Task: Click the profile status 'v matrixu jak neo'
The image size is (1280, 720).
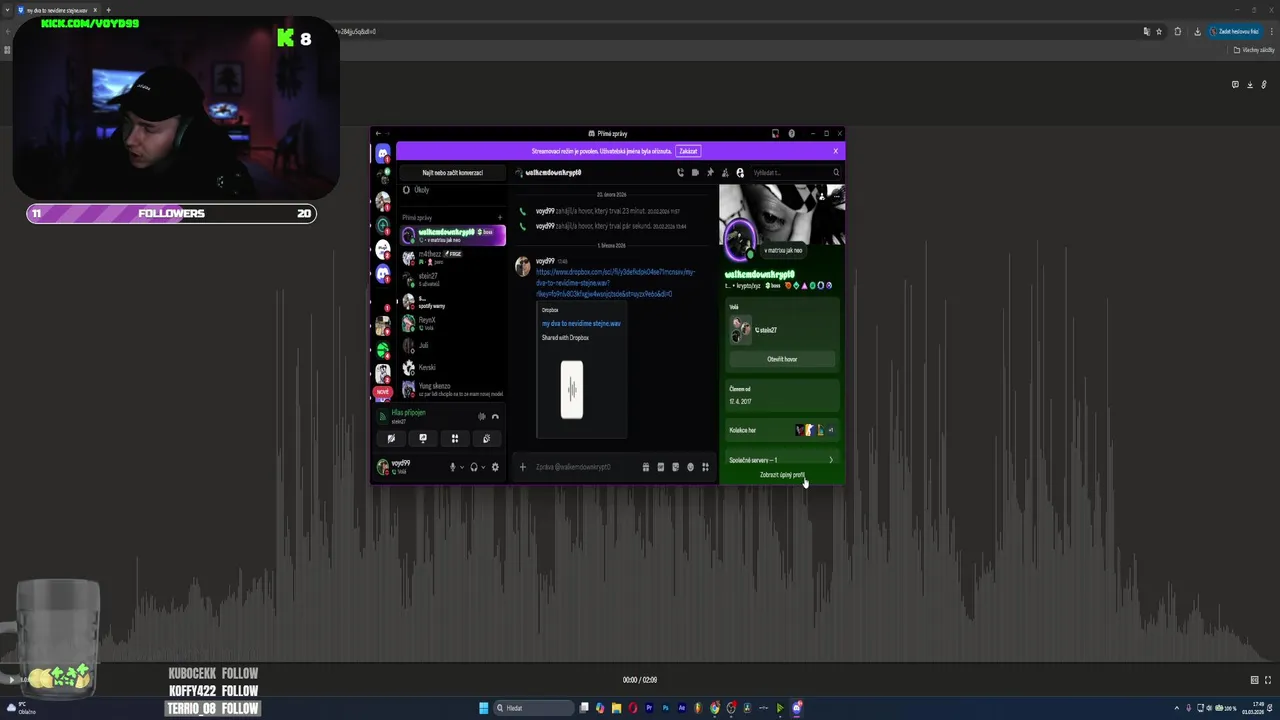Action: point(783,251)
